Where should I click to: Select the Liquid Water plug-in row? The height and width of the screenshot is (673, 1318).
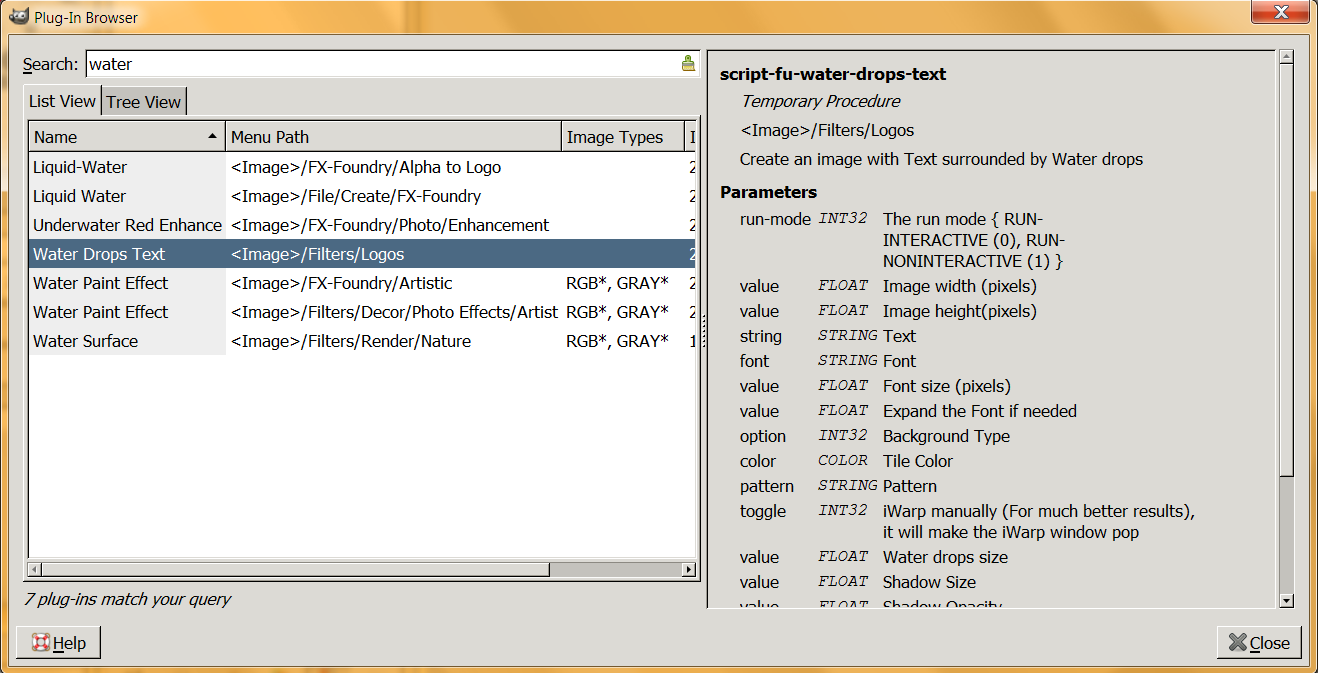point(362,196)
